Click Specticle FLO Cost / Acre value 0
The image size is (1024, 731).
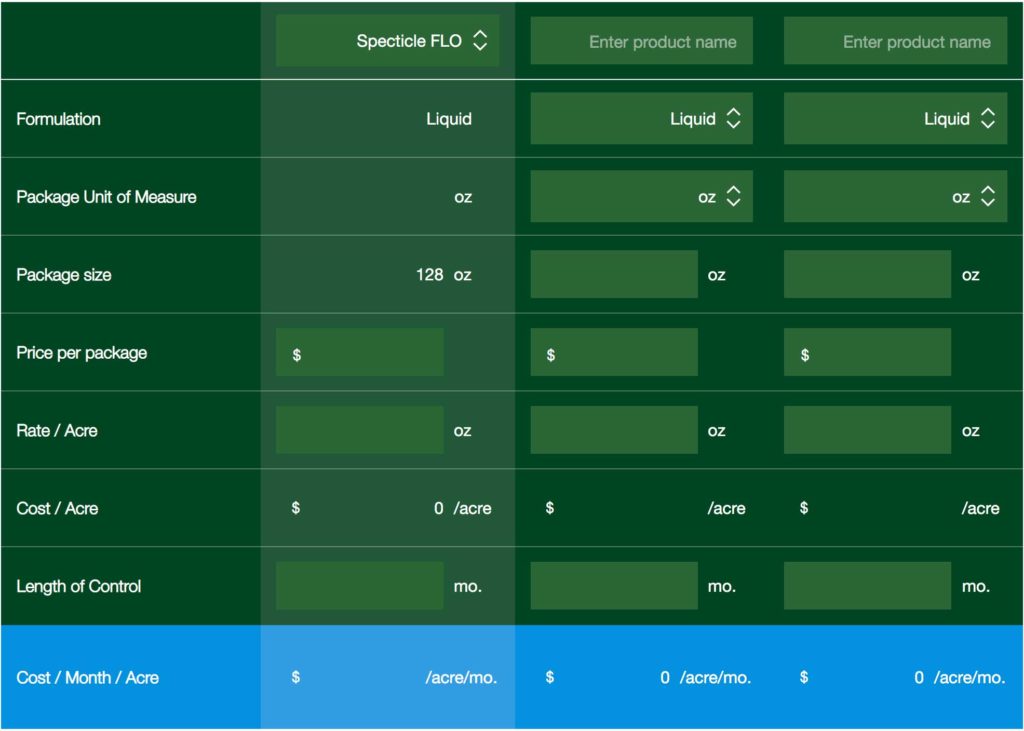439,508
